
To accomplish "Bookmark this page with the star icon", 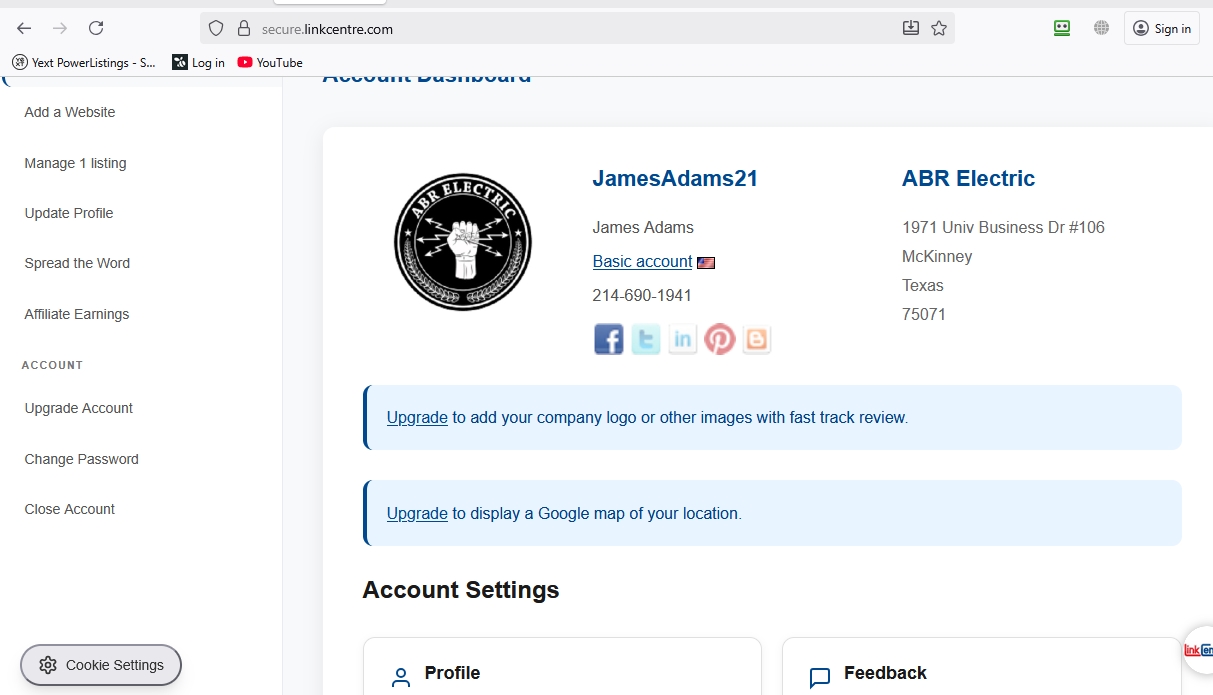I will [939, 29].
